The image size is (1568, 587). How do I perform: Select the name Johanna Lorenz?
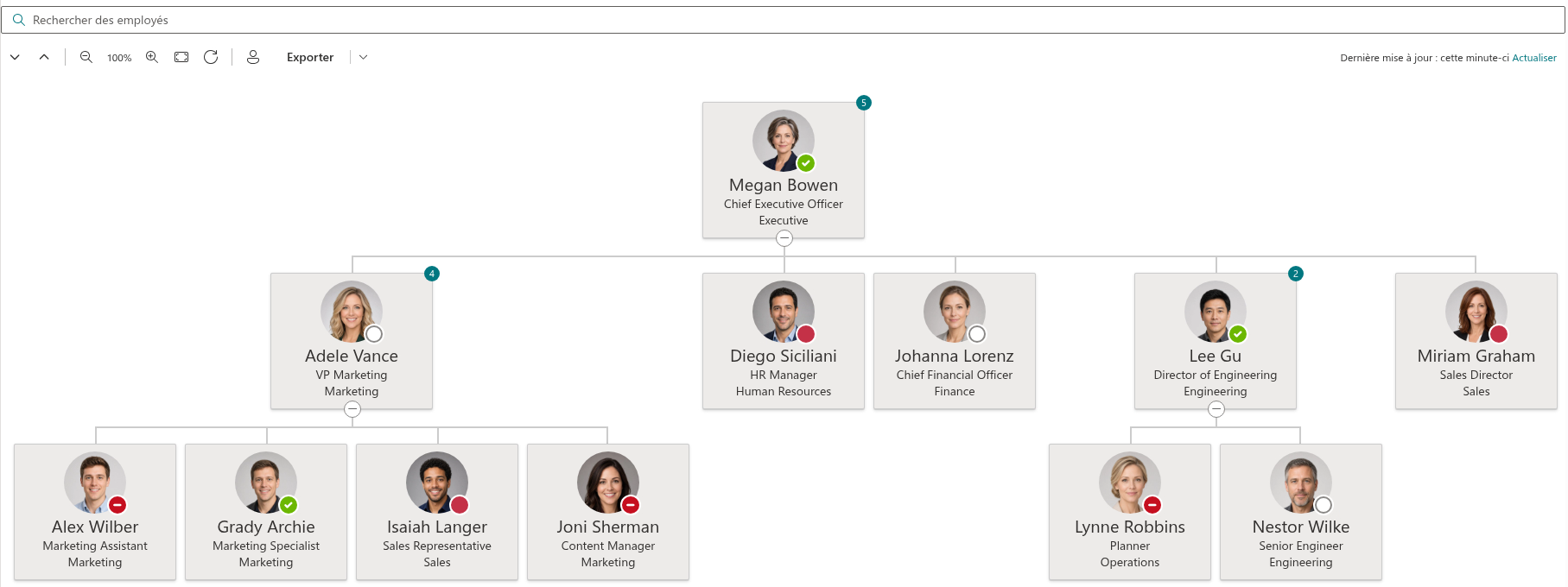click(x=955, y=356)
